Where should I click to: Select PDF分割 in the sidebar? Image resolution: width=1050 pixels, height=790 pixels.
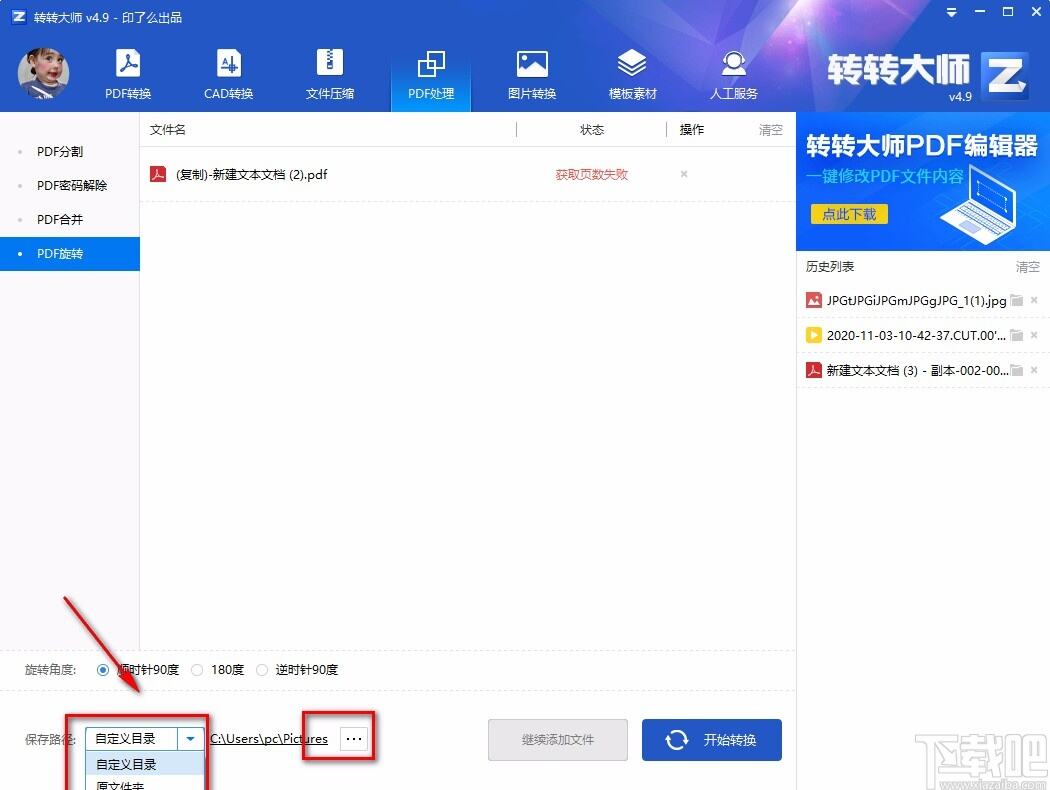(60, 151)
